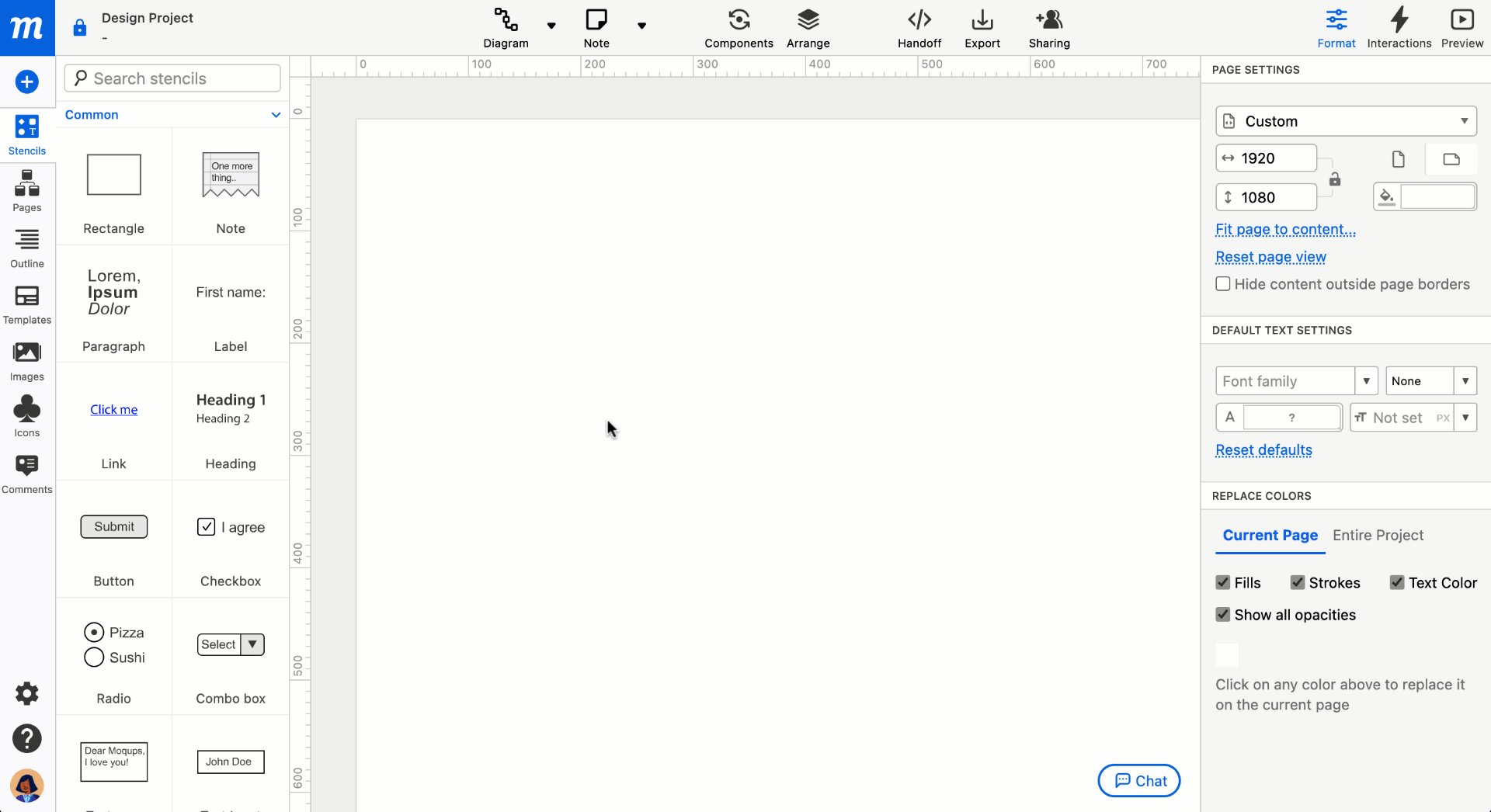Open the page background fill color swatch
The image size is (1491, 812).
[1436, 197]
